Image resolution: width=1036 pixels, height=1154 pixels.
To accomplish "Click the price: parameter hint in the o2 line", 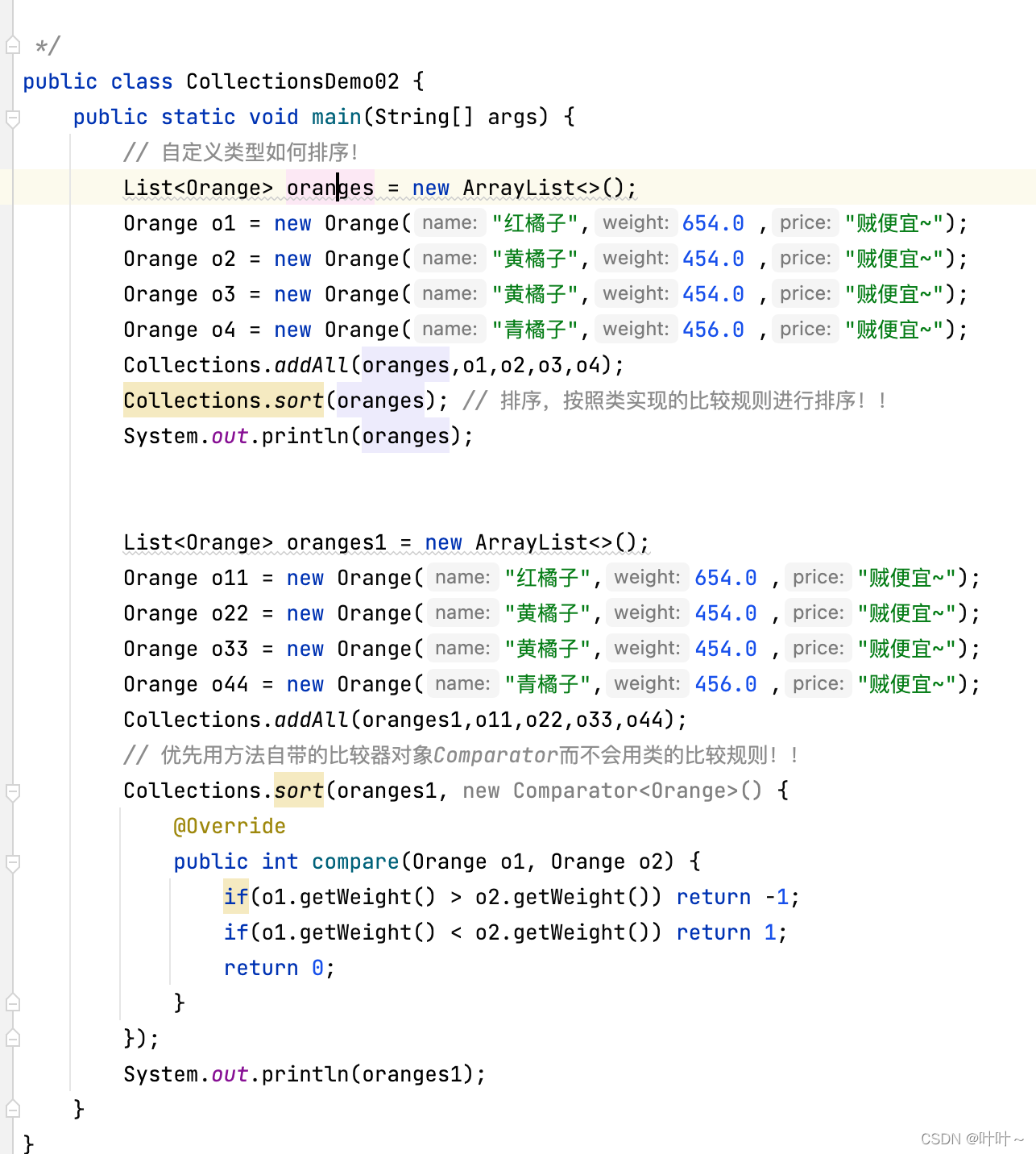I will [x=805, y=259].
